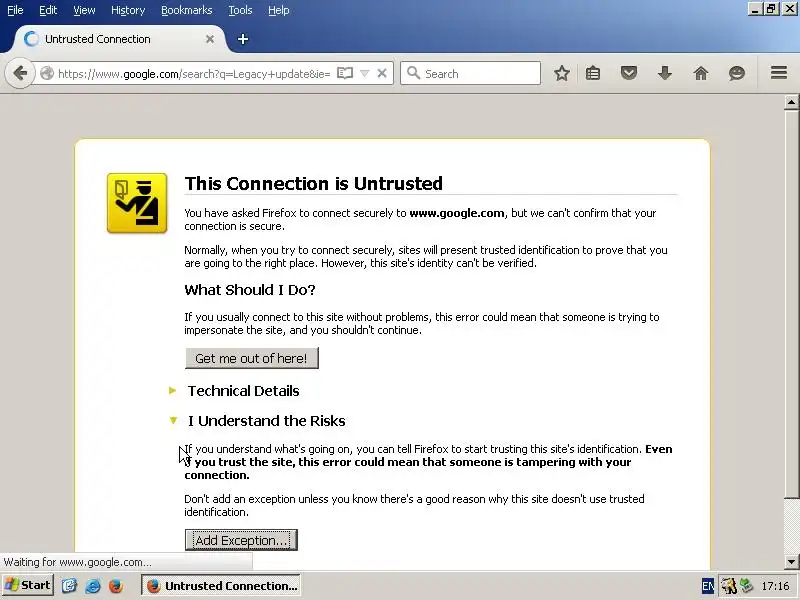800x600 pixels.
Task: Minimize the Firefox window
Action: coord(756,9)
